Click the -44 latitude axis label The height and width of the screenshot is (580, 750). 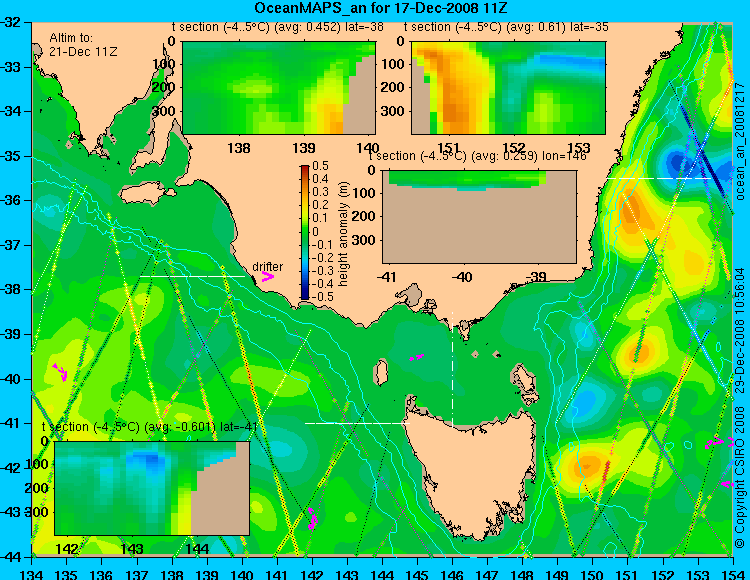pos(13,557)
